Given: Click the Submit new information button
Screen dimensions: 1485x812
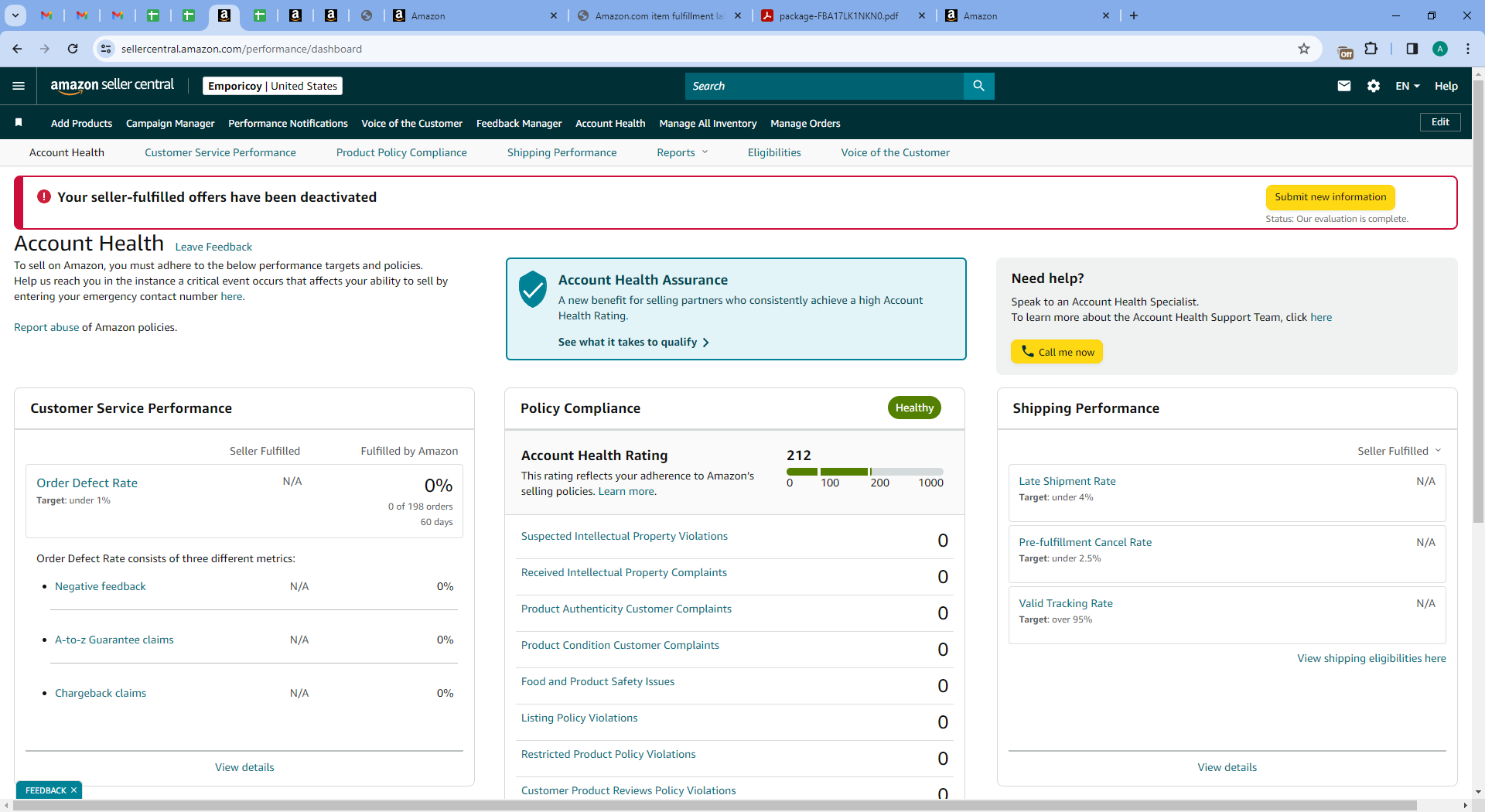Looking at the screenshot, I should pyautogui.click(x=1330, y=197).
